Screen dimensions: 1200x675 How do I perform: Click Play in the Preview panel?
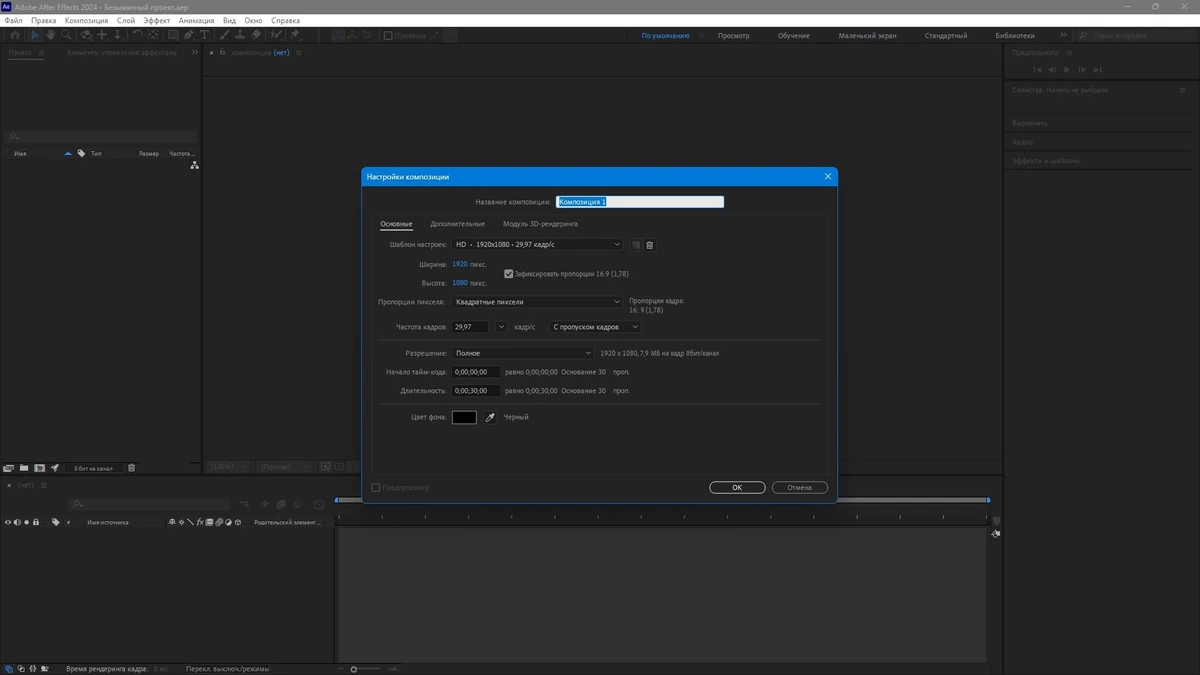pos(1067,69)
